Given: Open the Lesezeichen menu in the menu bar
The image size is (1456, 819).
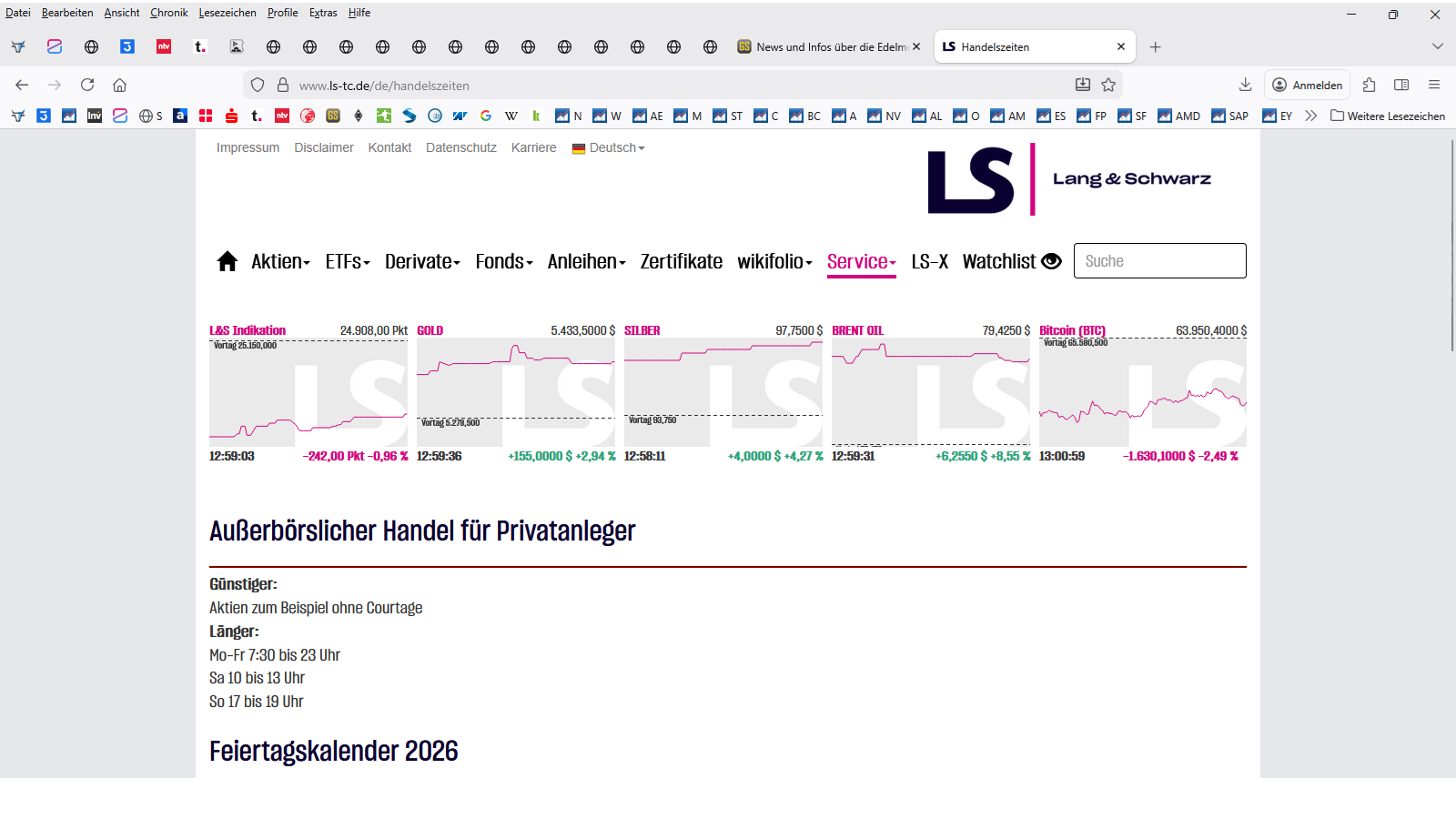Looking at the screenshot, I should pyautogui.click(x=227, y=13).
